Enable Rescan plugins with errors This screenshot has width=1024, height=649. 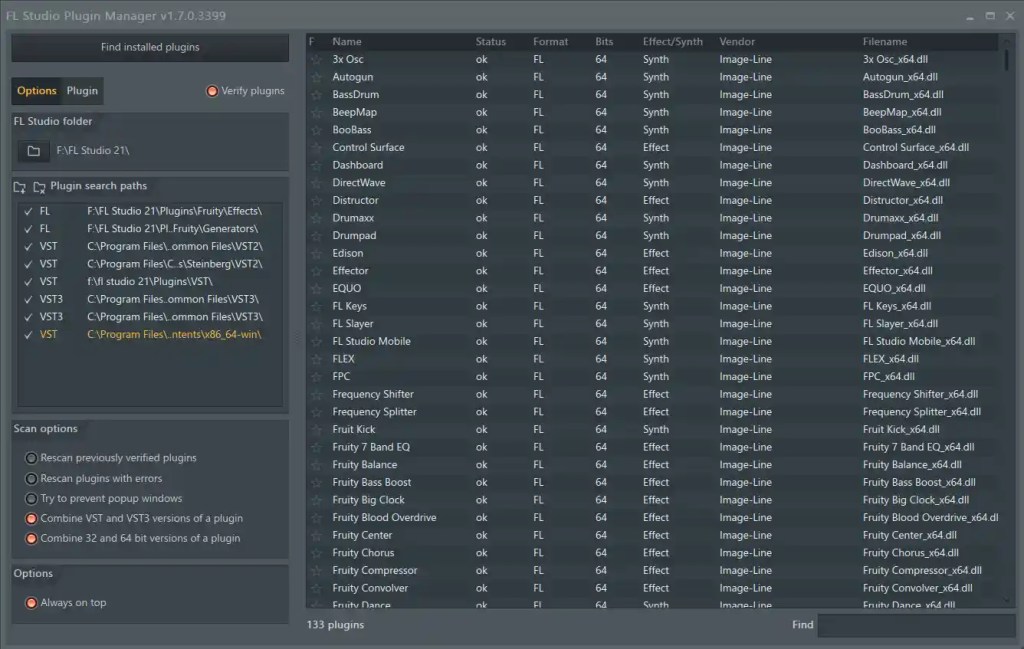coord(31,479)
